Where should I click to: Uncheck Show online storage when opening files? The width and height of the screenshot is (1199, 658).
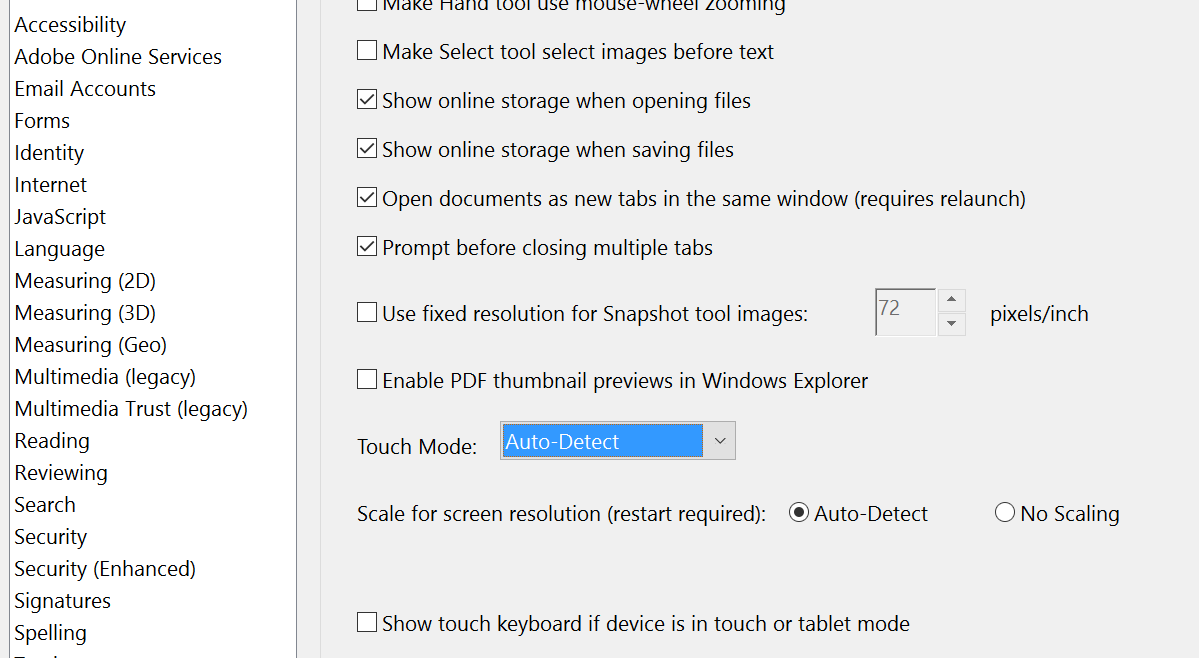(x=367, y=100)
